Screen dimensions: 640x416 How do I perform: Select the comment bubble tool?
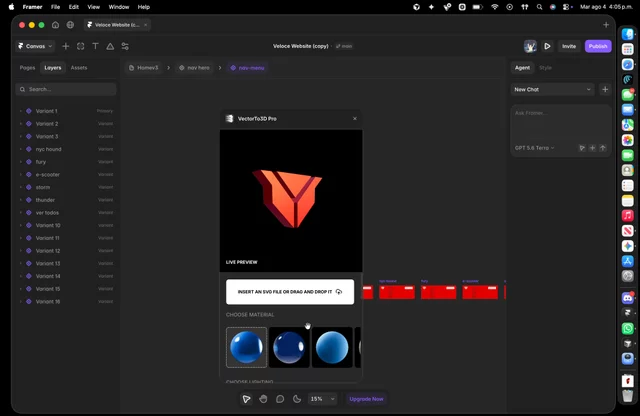tap(280, 399)
